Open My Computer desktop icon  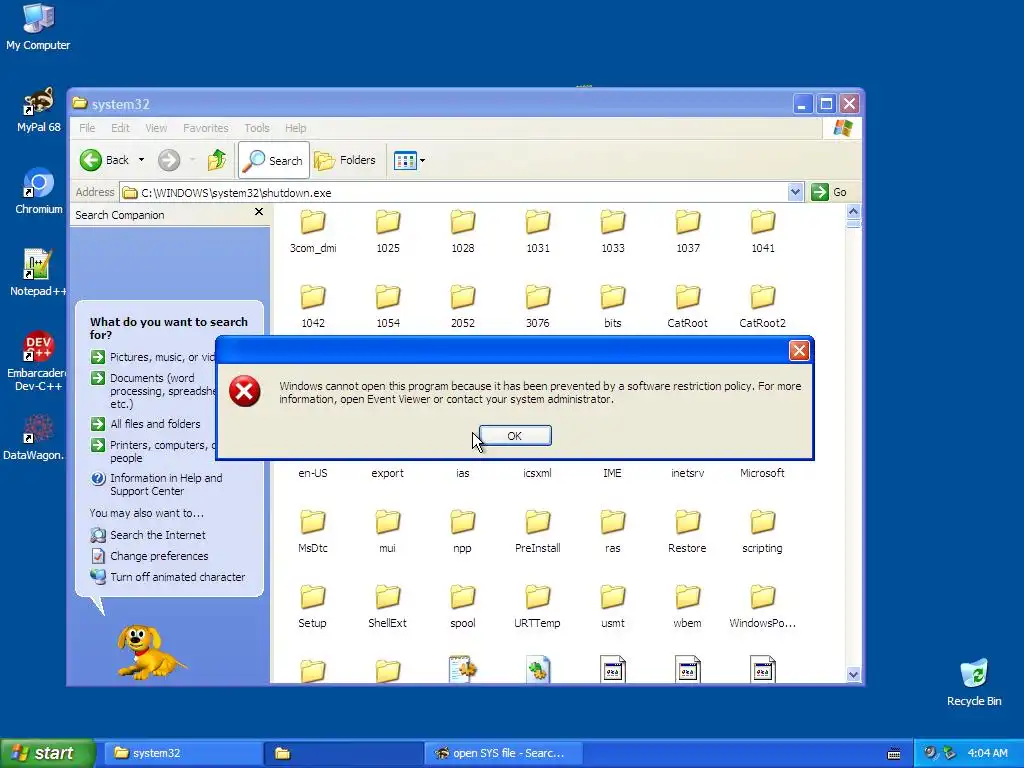click(x=38, y=27)
